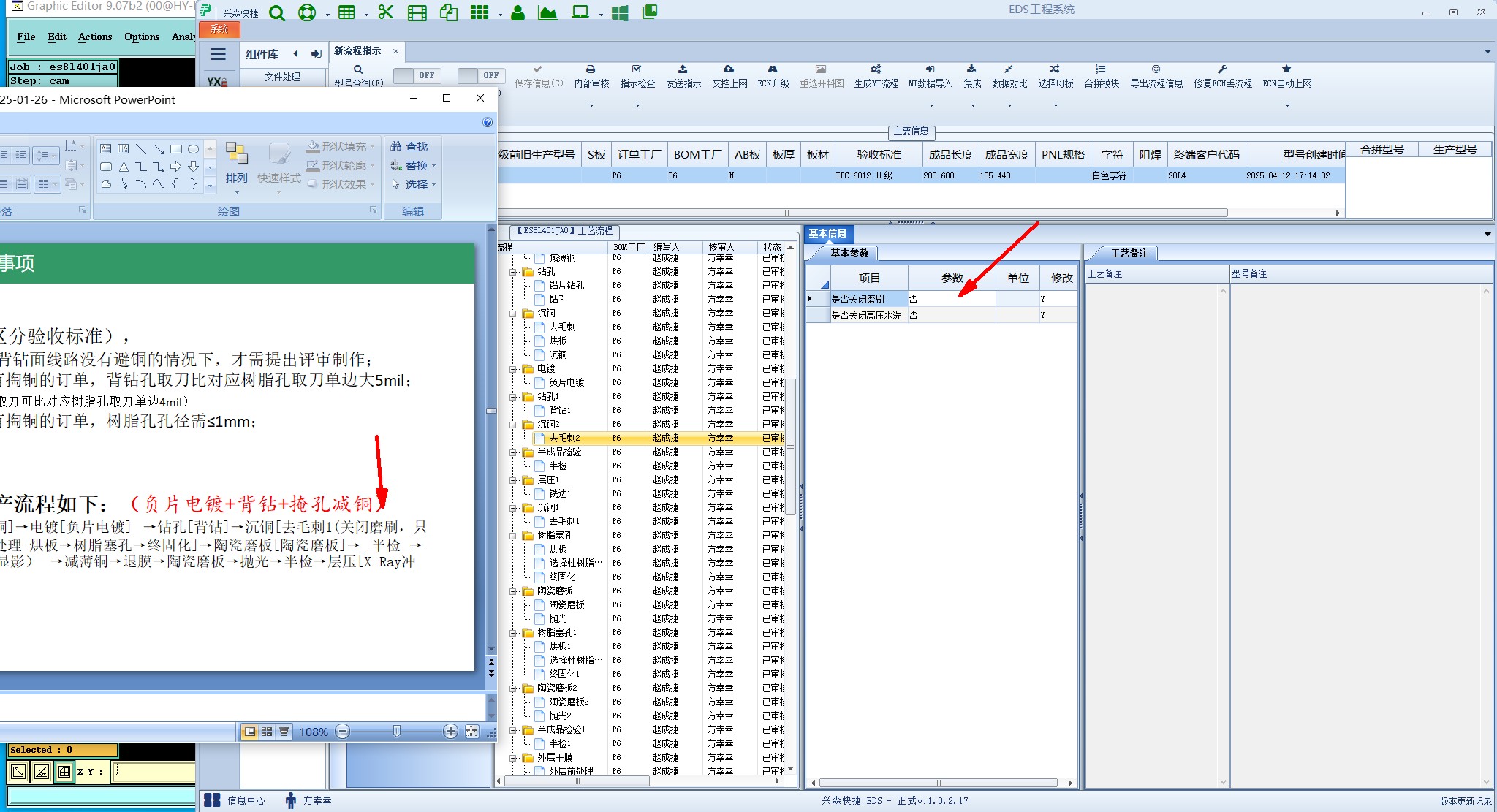
Task: Click the 内部审核 printer icon
Action: [591, 69]
